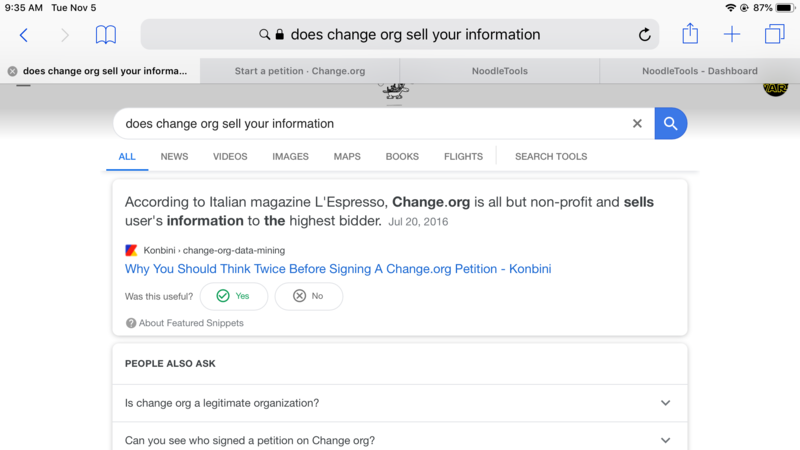Reload the page with refresh icon
The height and width of the screenshot is (450, 800).
pos(645,35)
